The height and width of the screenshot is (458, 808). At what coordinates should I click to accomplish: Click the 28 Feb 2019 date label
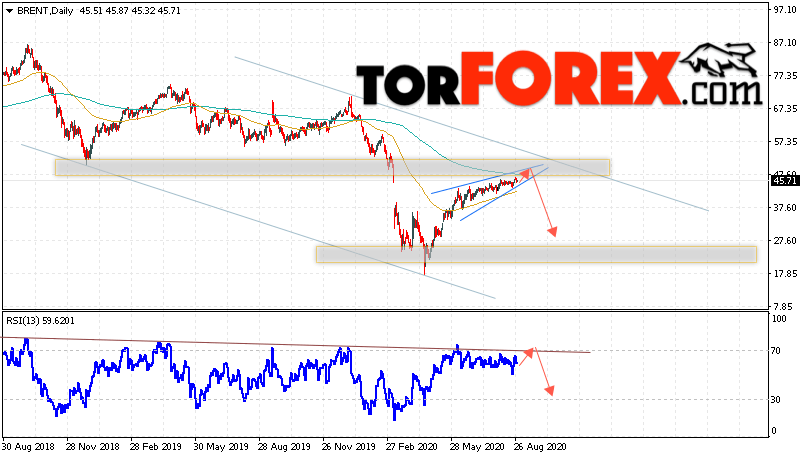pos(156,447)
